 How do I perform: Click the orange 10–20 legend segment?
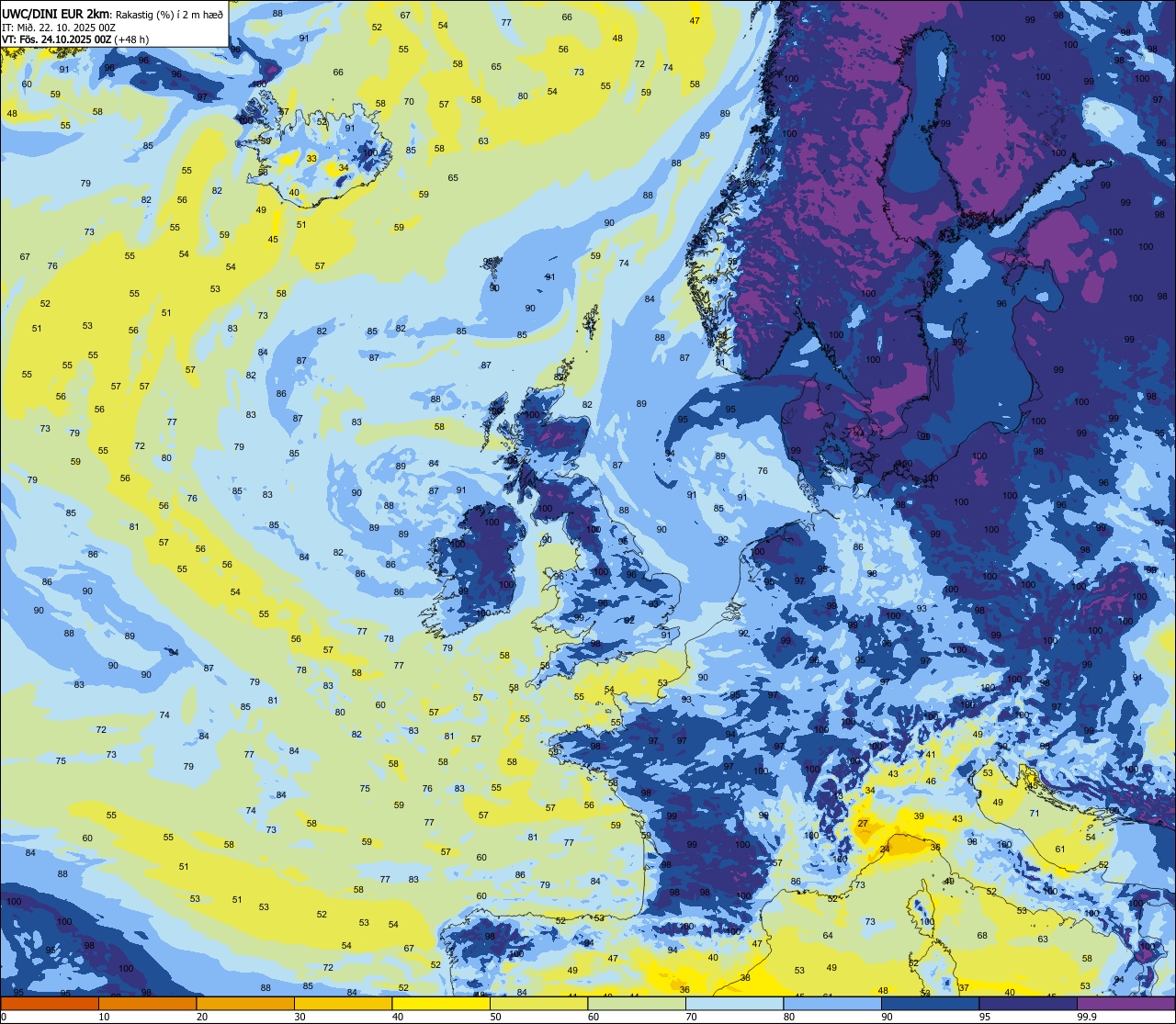147,1004
